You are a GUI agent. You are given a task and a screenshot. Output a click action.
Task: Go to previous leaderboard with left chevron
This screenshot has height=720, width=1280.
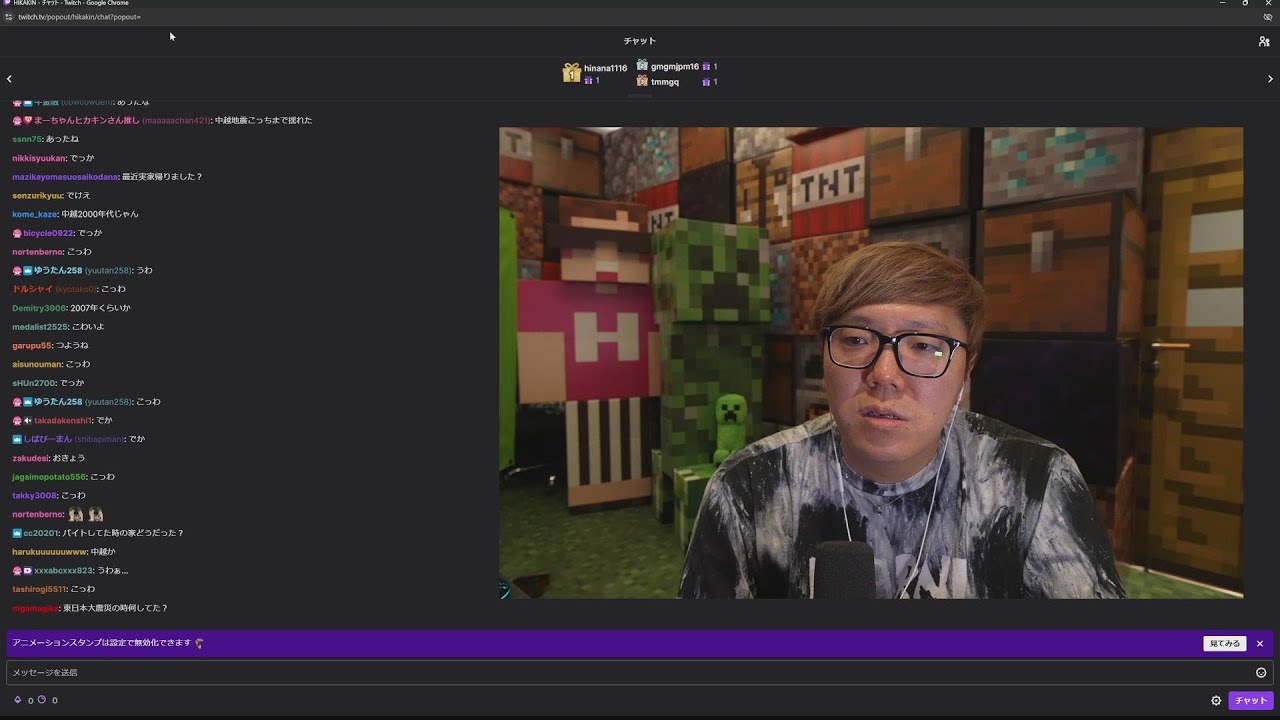[x=9, y=79]
